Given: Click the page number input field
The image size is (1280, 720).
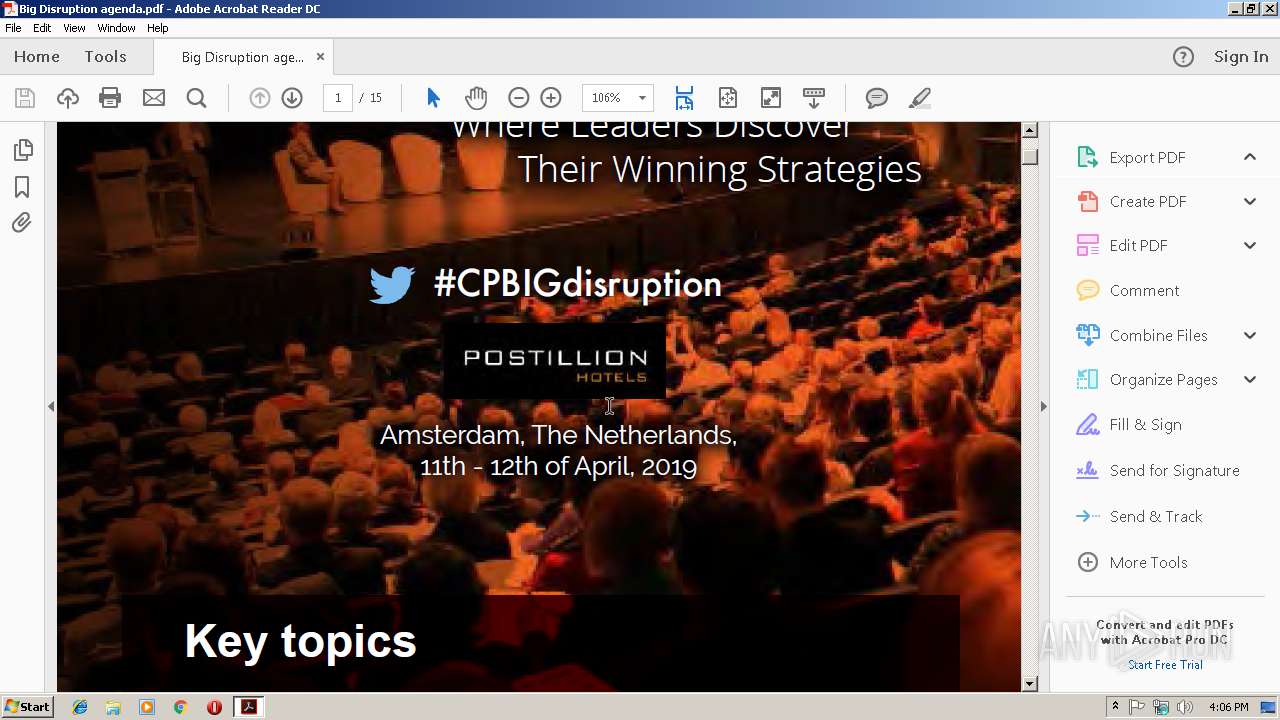Looking at the screenshot, I should [x=338, y=98].
